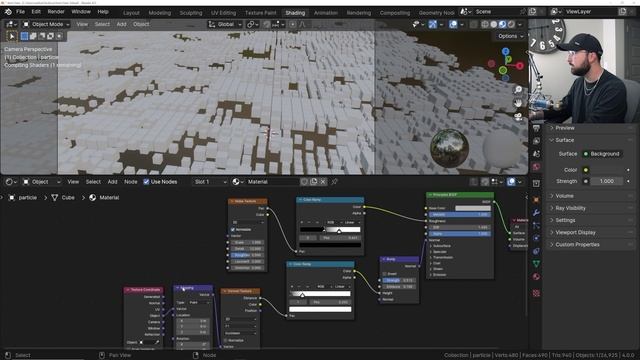Click the Background surface shader button

point(602,154)
